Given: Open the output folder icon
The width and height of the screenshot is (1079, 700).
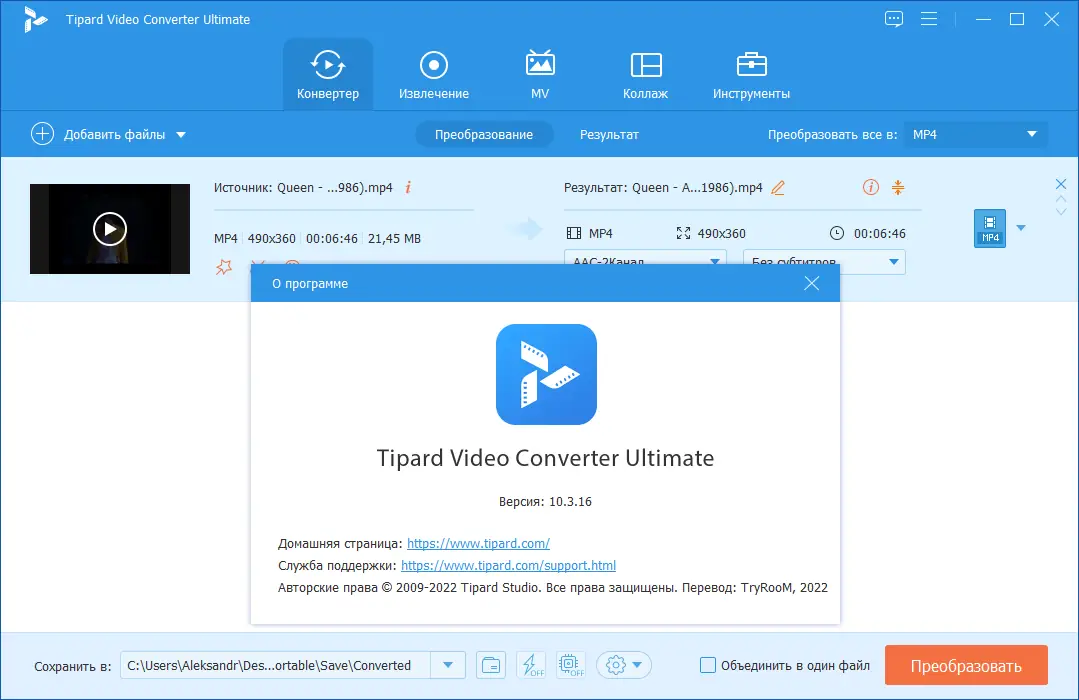Looking at the screenshot, I should click(x=491, y=665).
